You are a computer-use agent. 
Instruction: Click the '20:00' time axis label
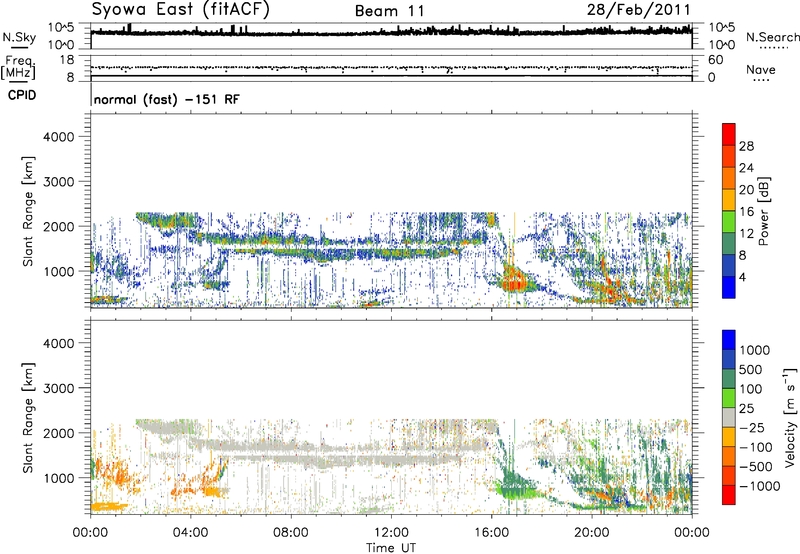click(592, 533)
